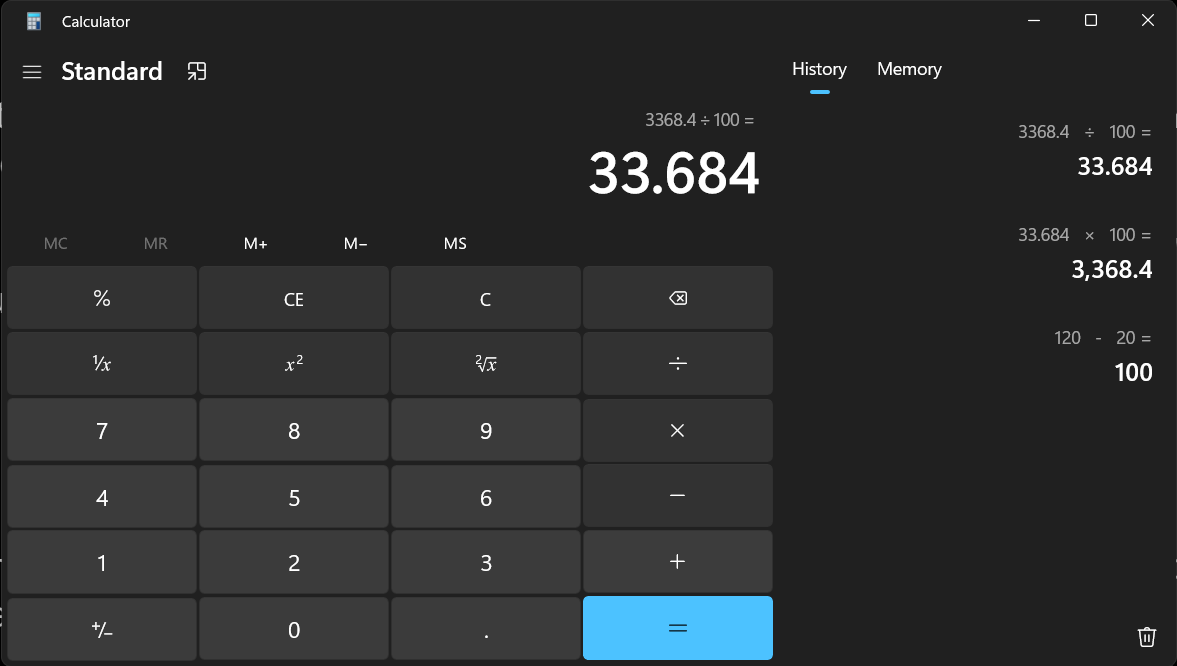
Task: Click digit 2 key
Action: [293, 562]
